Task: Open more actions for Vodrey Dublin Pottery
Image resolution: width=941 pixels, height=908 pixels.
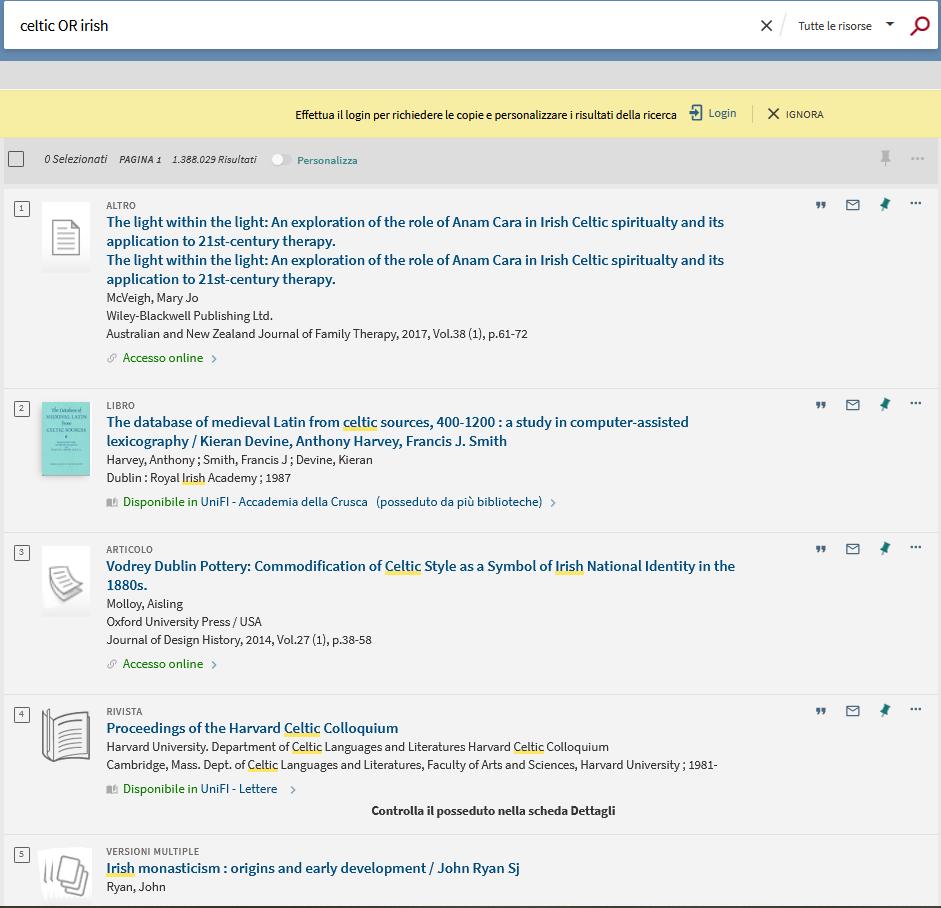Action: click(916, 547)
